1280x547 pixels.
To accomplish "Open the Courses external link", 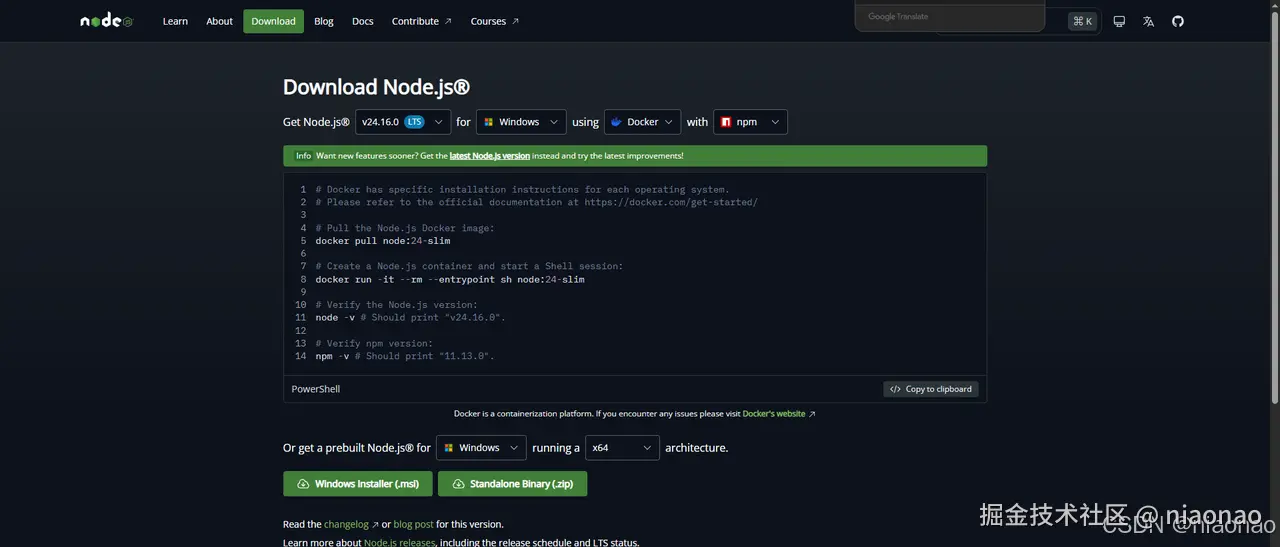I will 494,21.
